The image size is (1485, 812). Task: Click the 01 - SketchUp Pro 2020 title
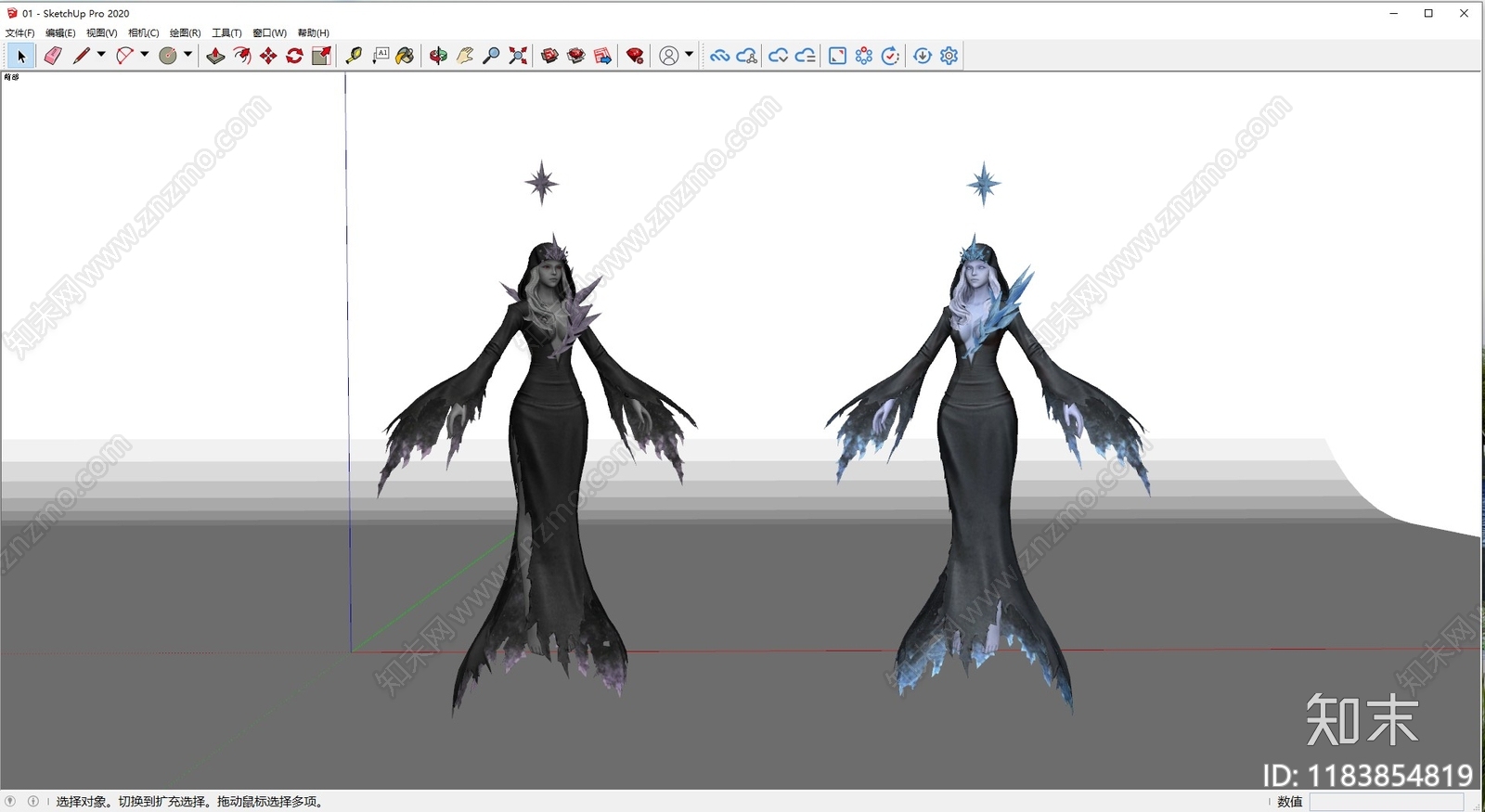pos(76,13)
